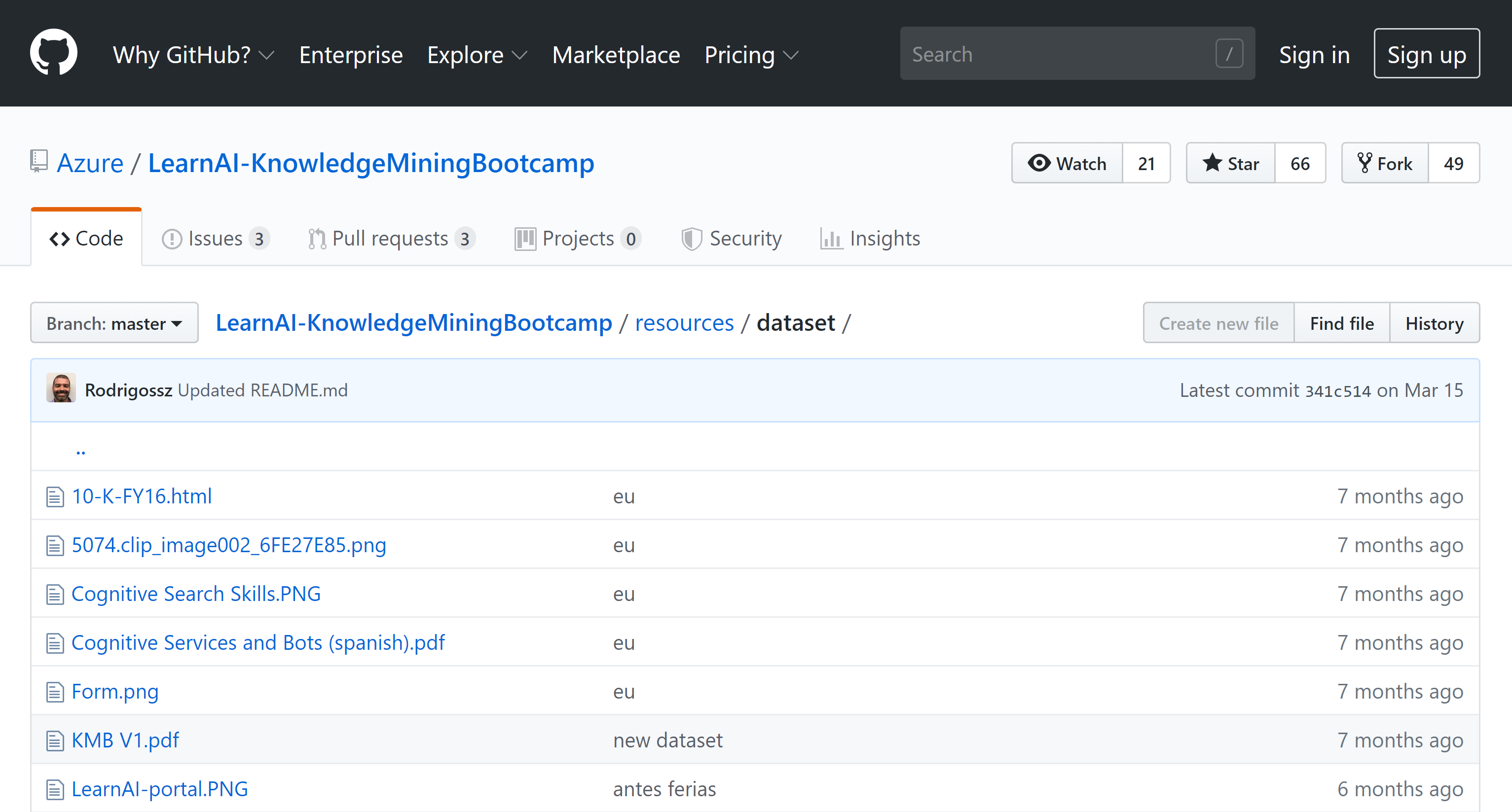Click the Fork icon
The height and width of the screenshot is (812, 1512).
point(1366,163)
